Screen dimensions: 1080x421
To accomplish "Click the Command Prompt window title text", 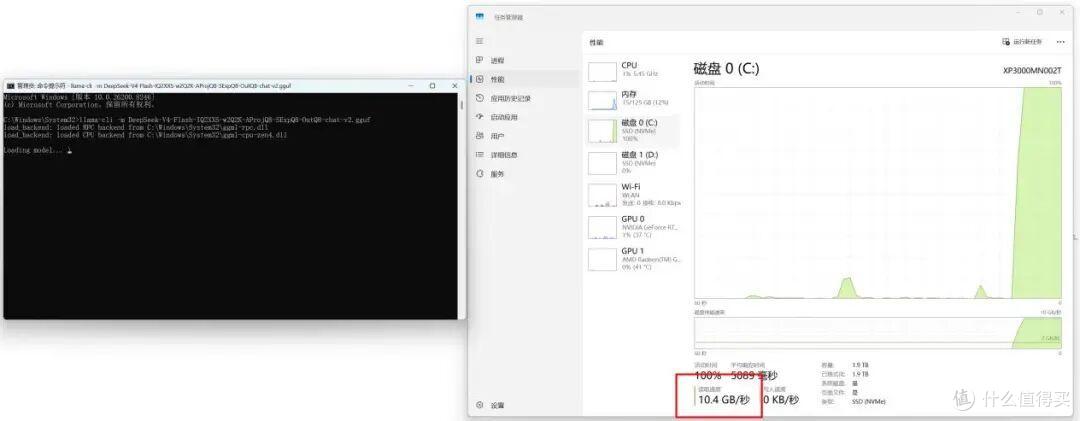I will [x=154, y=86].
